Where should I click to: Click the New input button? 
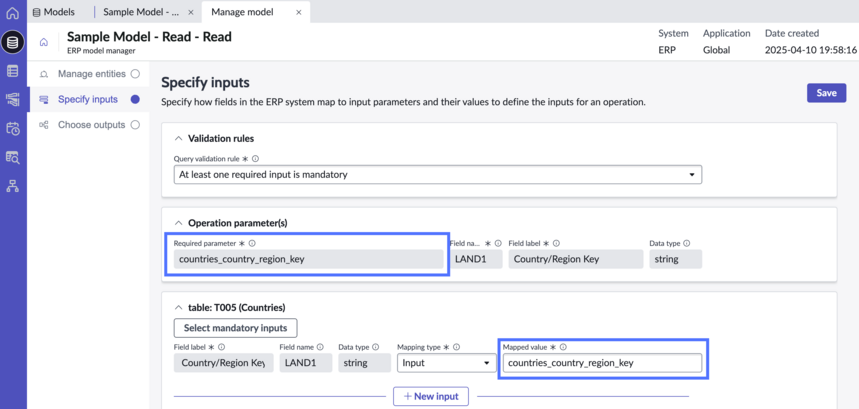(x=431, y=396)
